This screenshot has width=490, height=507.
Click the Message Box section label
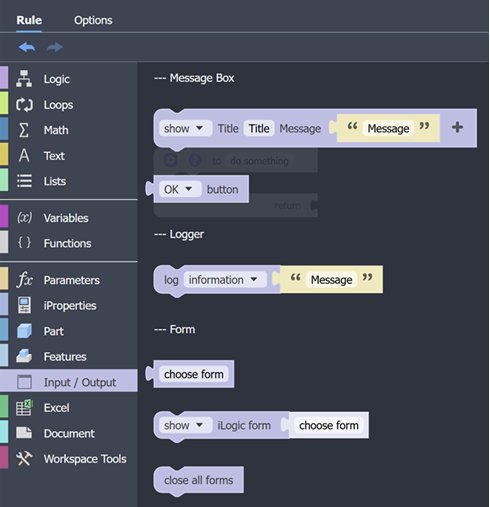coord(194,78)
